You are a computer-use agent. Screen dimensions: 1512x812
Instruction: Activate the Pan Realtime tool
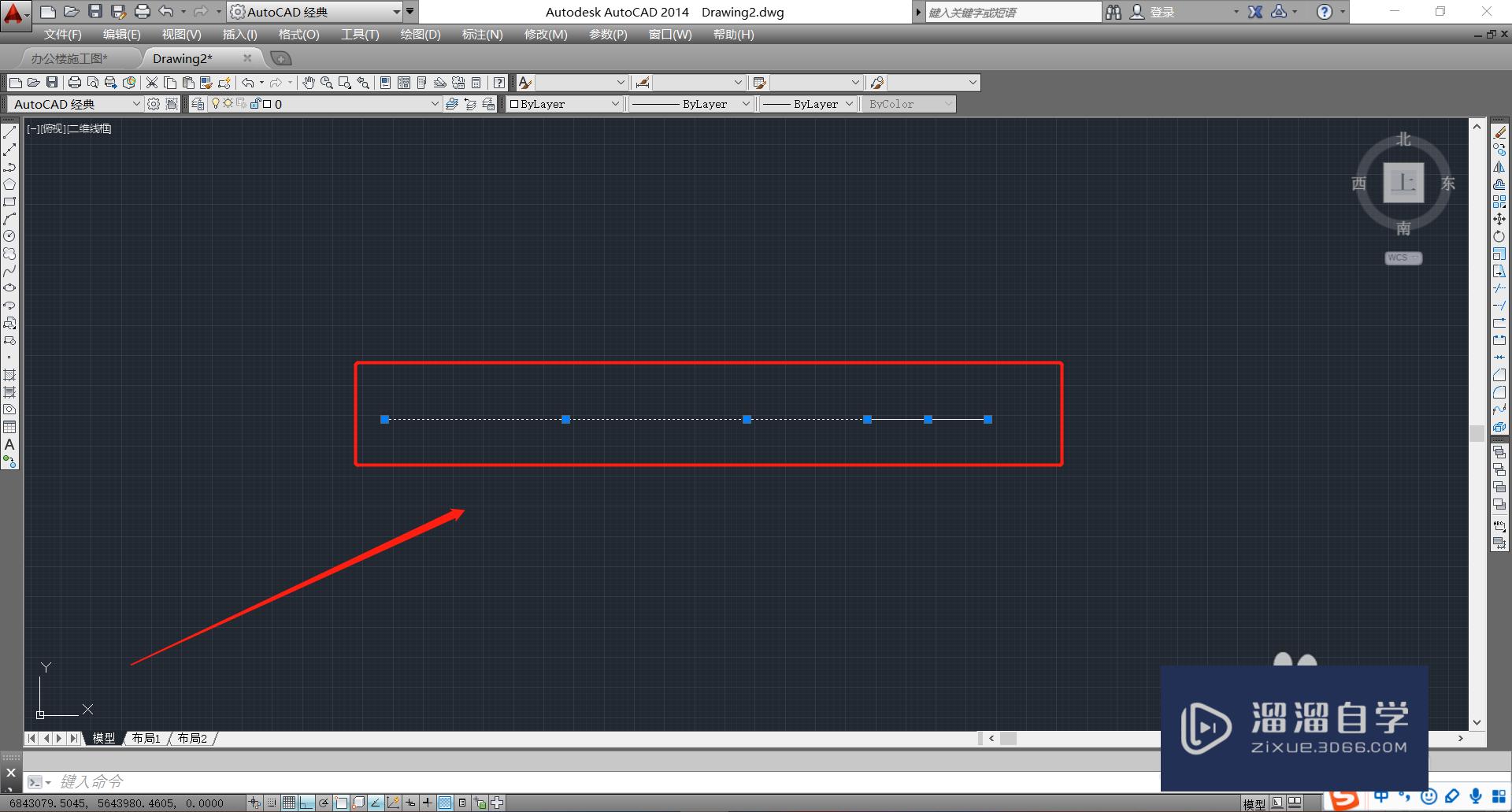(x=309, y=82)
